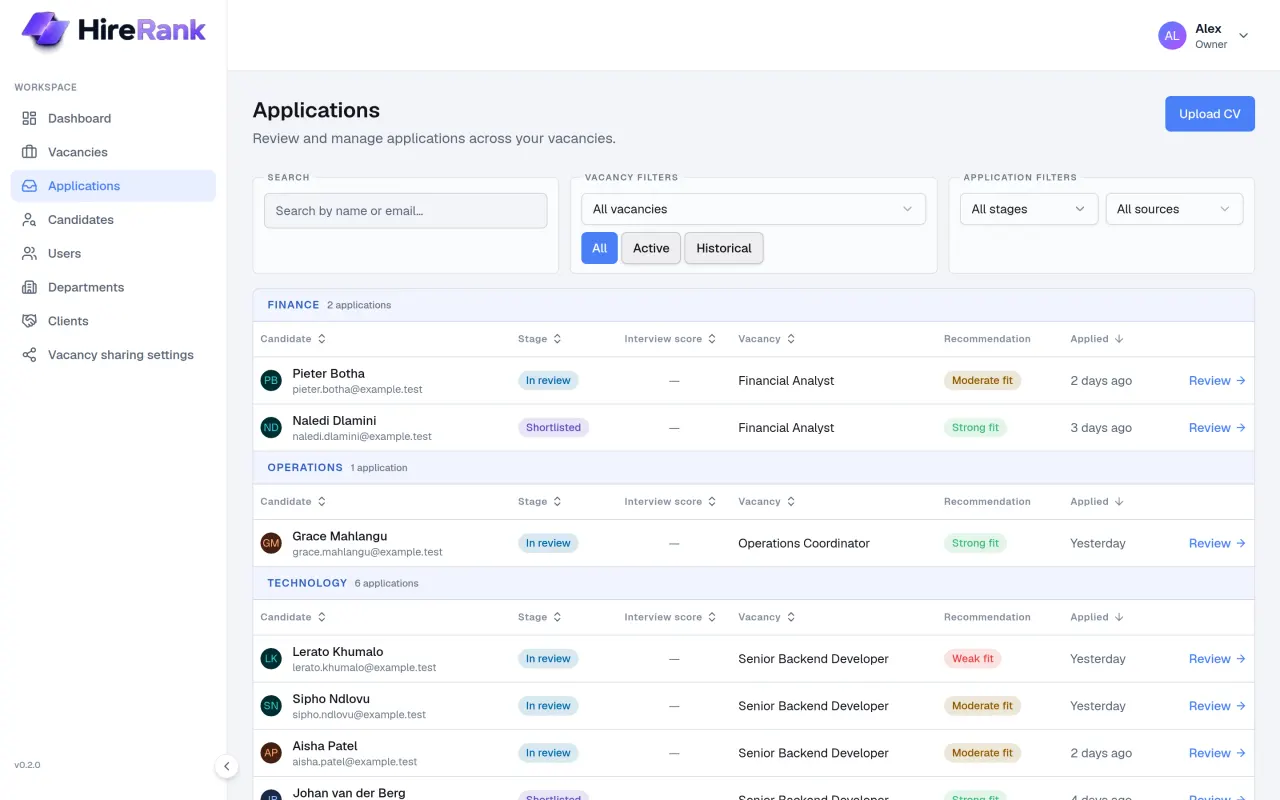Sort Operations table by Applied date
Screen dimensions: 1280x800
[1097, 502]
